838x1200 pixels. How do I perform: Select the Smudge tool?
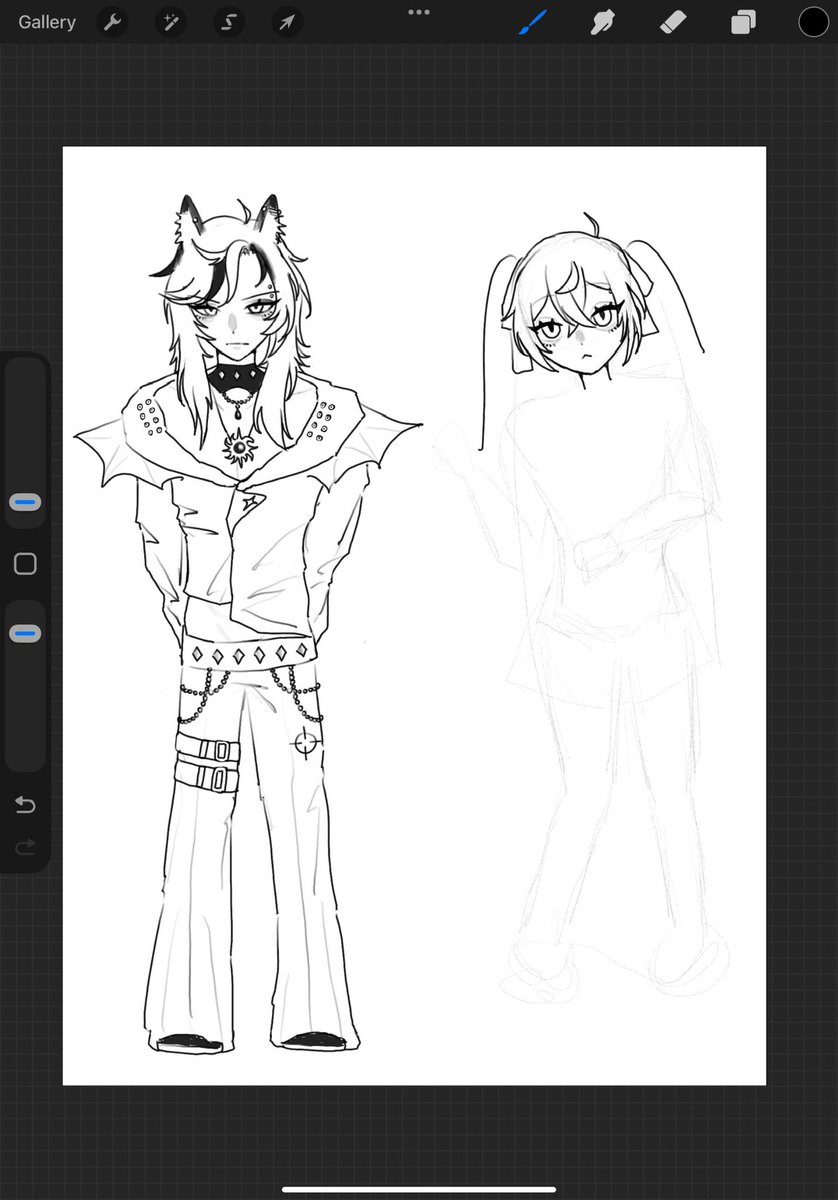click(x=603, y=22)
